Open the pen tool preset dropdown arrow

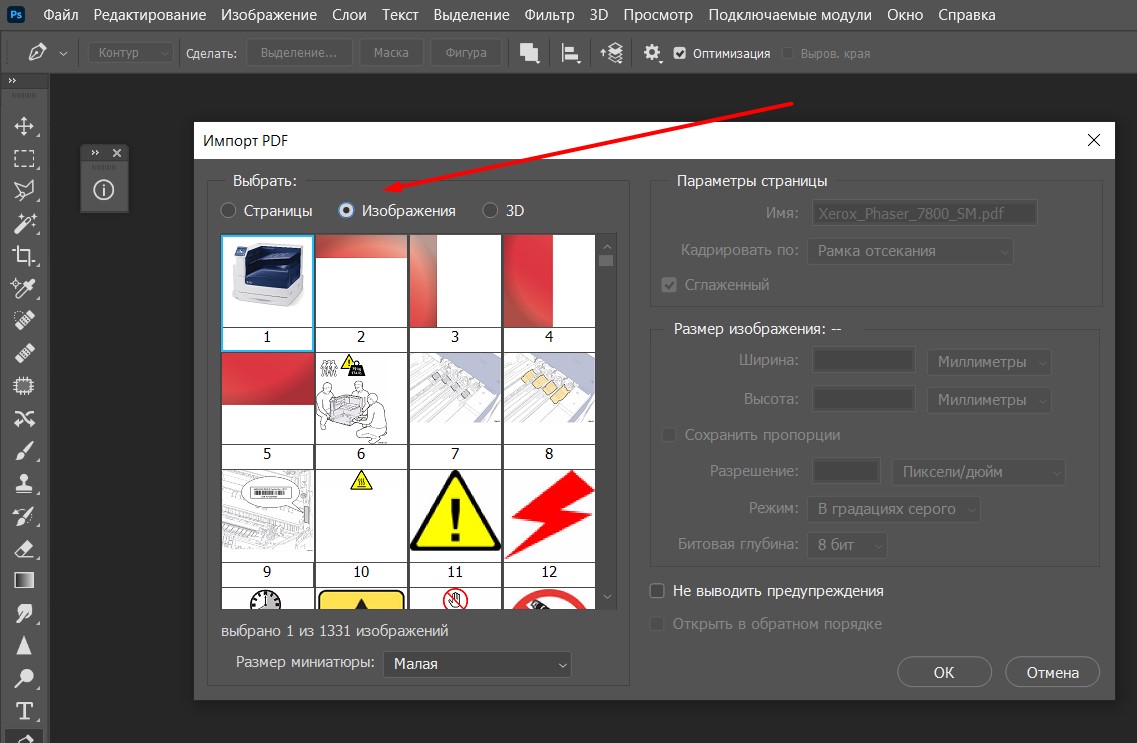(x=64, y=53)
